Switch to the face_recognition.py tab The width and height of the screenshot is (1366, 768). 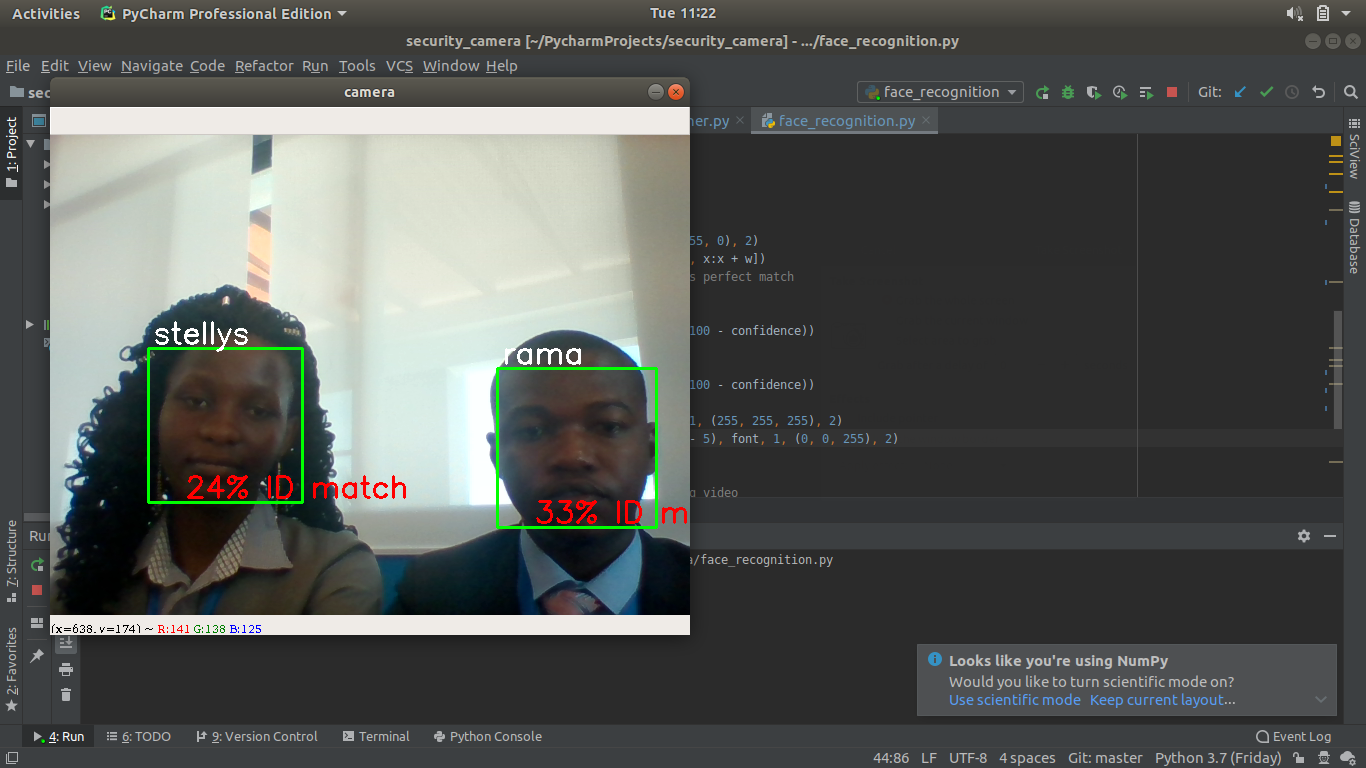pyautogui.click(x=843, y=120)
